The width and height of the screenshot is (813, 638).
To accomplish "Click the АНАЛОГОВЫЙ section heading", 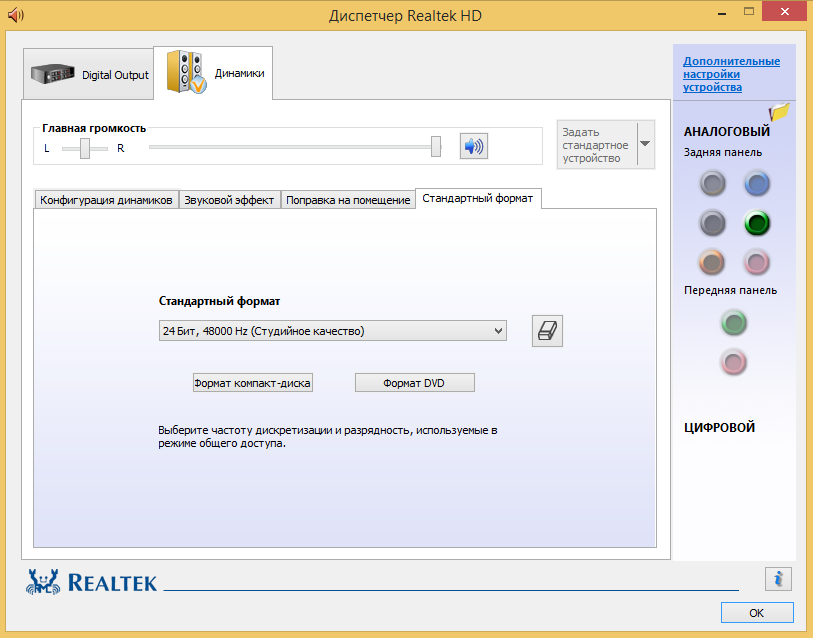I will (x=726, y=132).
